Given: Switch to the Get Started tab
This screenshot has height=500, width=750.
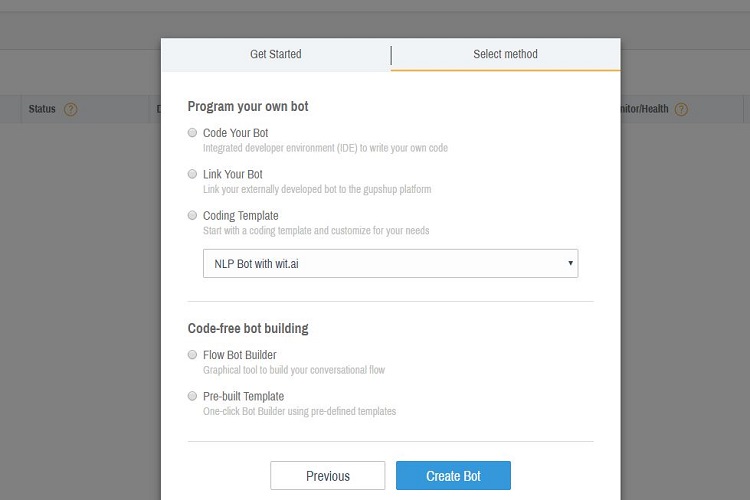Looking at the screenshot, I should [x=276, y=54].
